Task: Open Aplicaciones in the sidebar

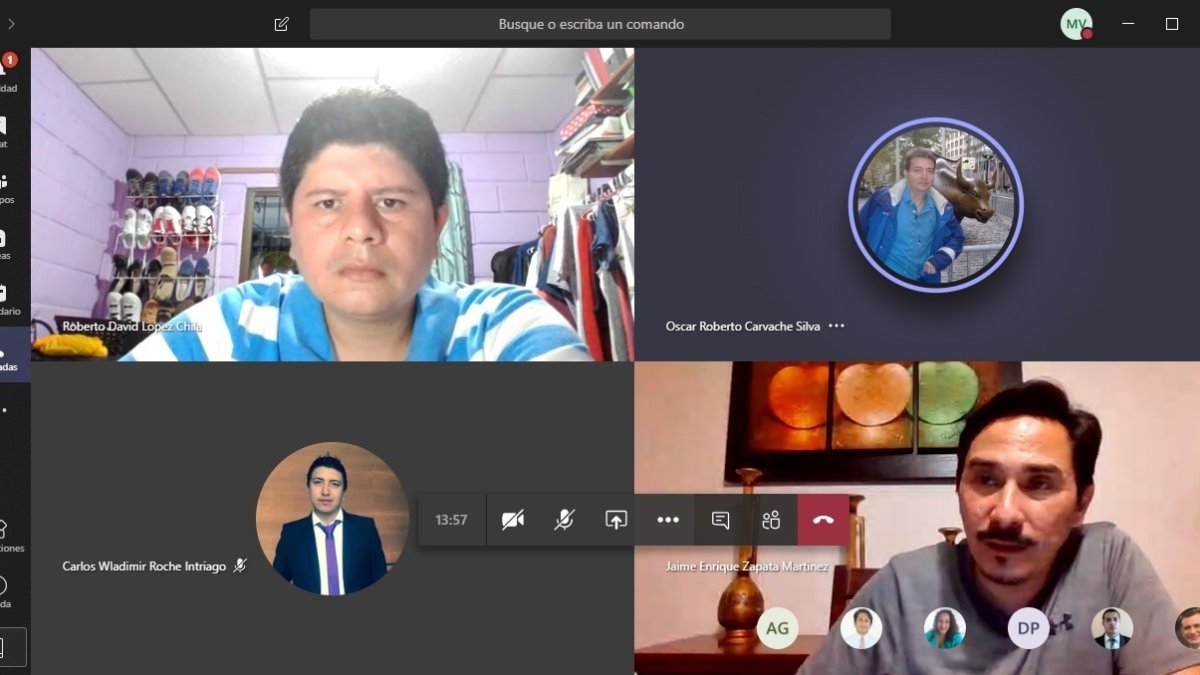Action: [x=5, y=531]
